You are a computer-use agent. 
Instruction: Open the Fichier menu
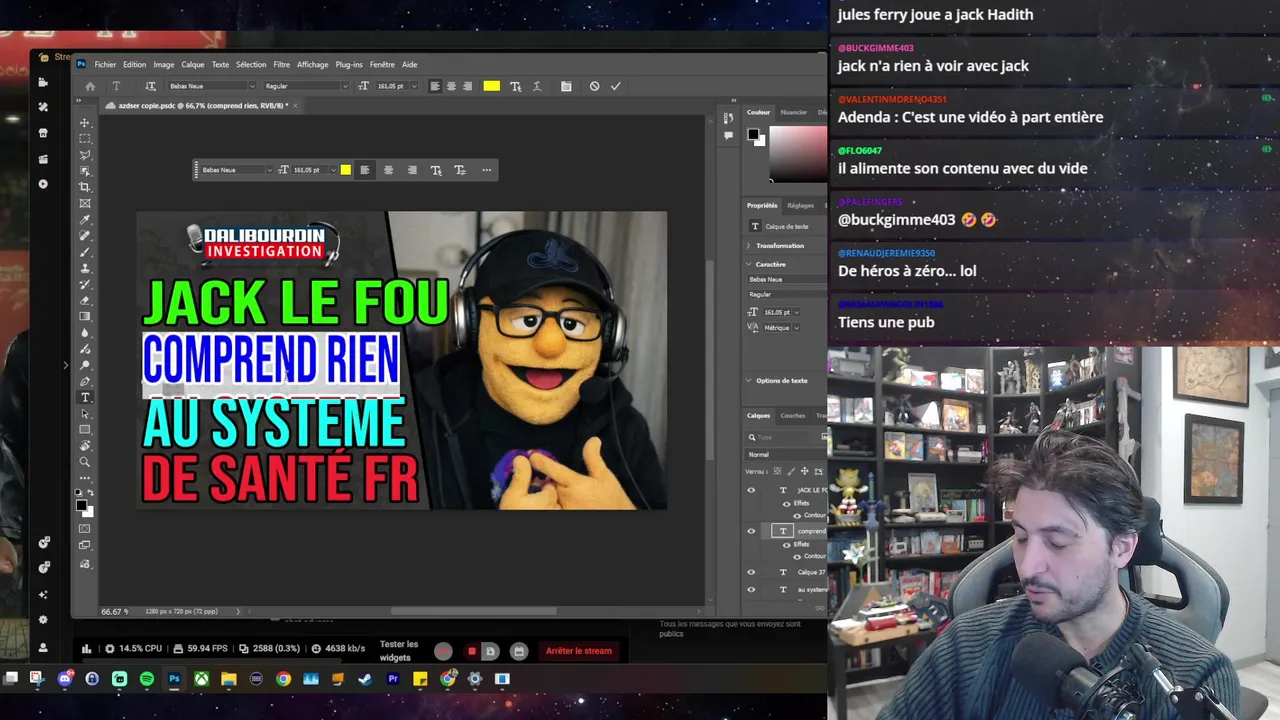pos(105,64)
